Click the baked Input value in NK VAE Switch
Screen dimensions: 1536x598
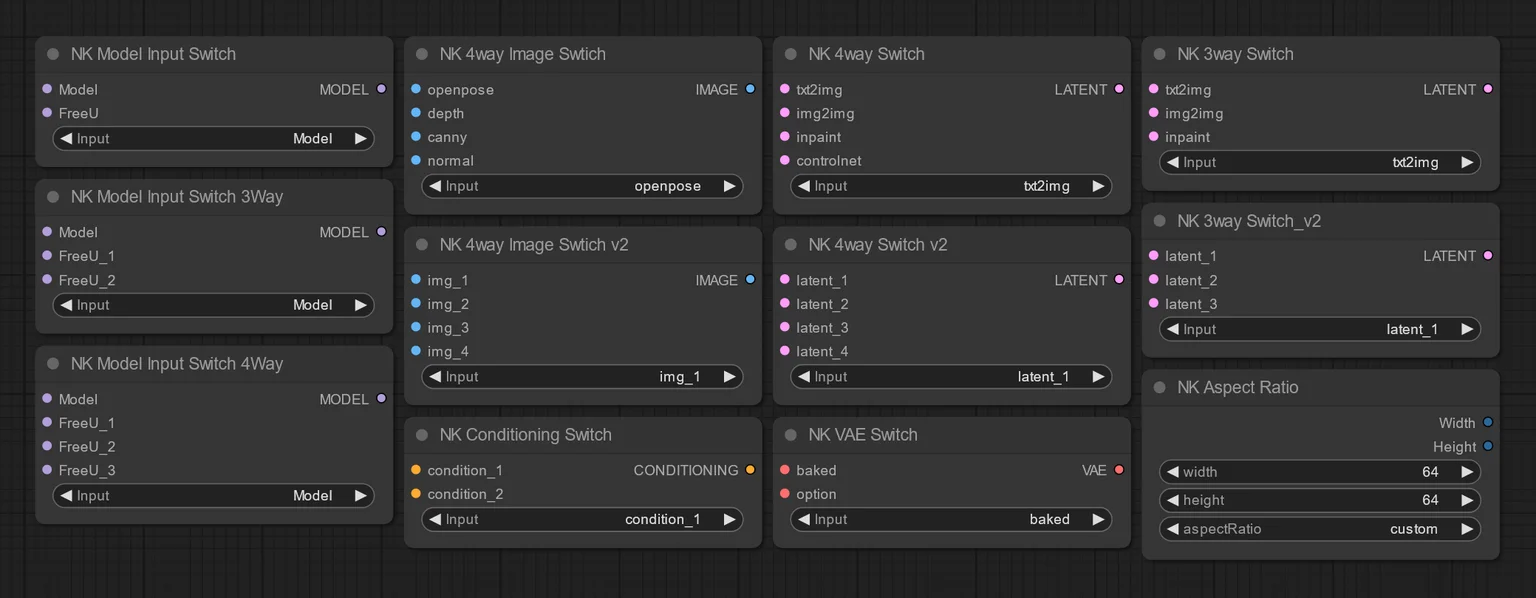point(1049,519)
